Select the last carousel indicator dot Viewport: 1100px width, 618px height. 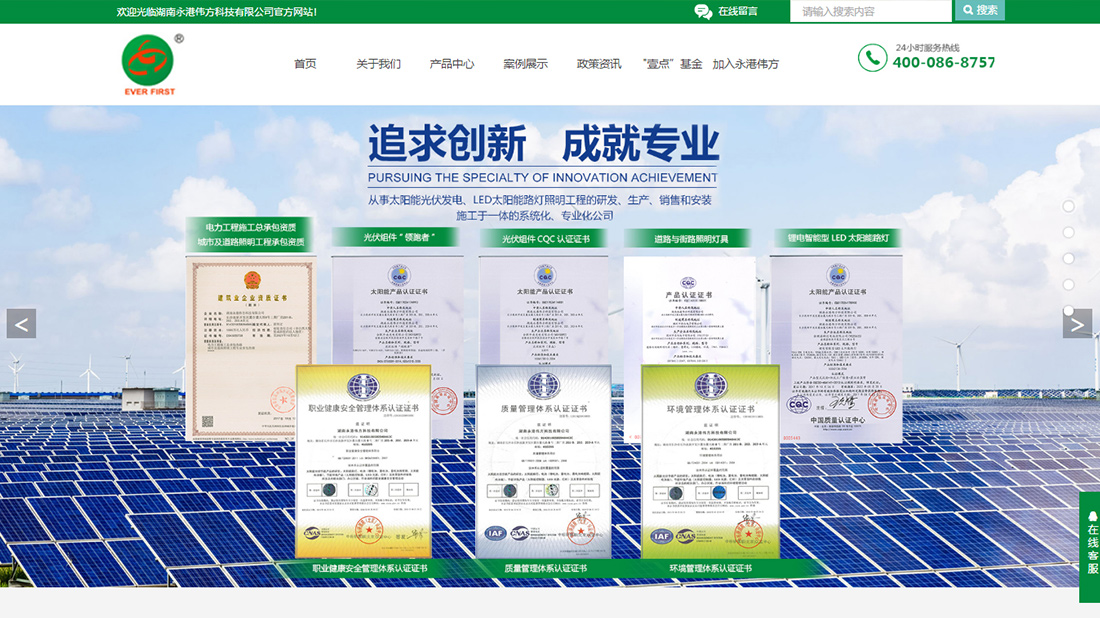click(x=1068, y=310)
